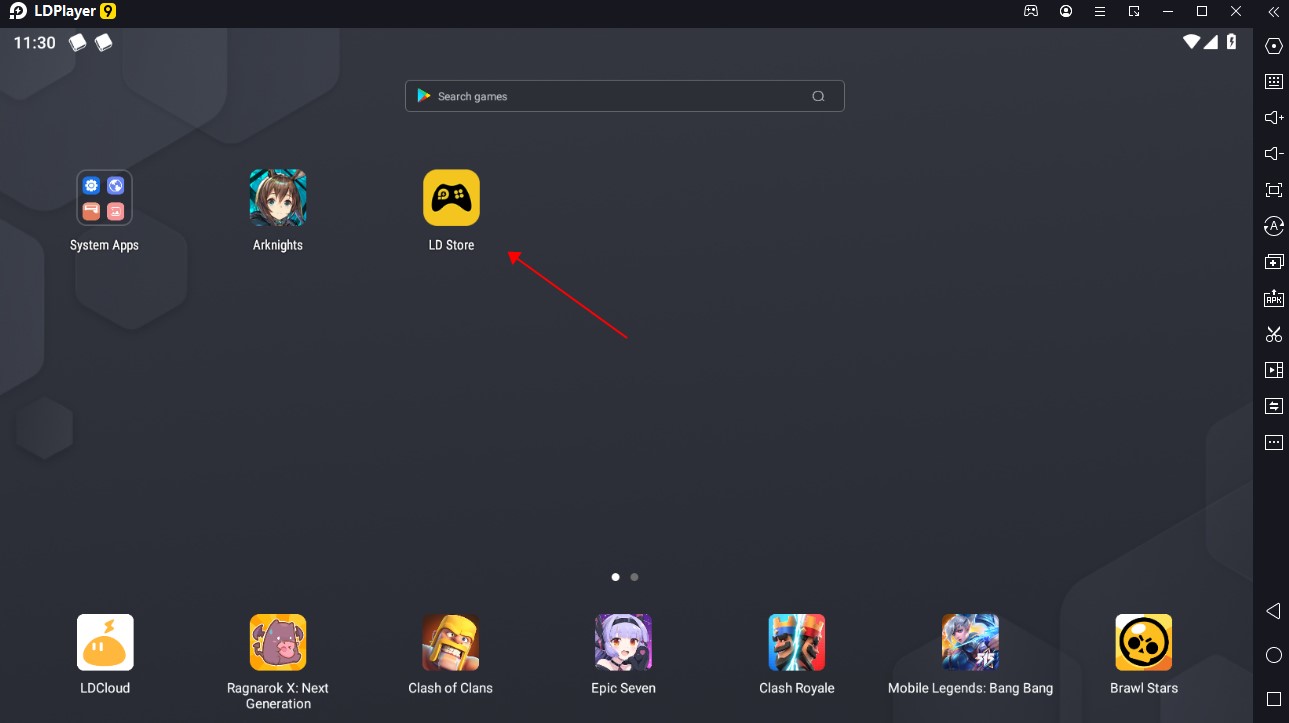
Task: Open emulator settings hexagon icon
Action: coord(1274,46)
